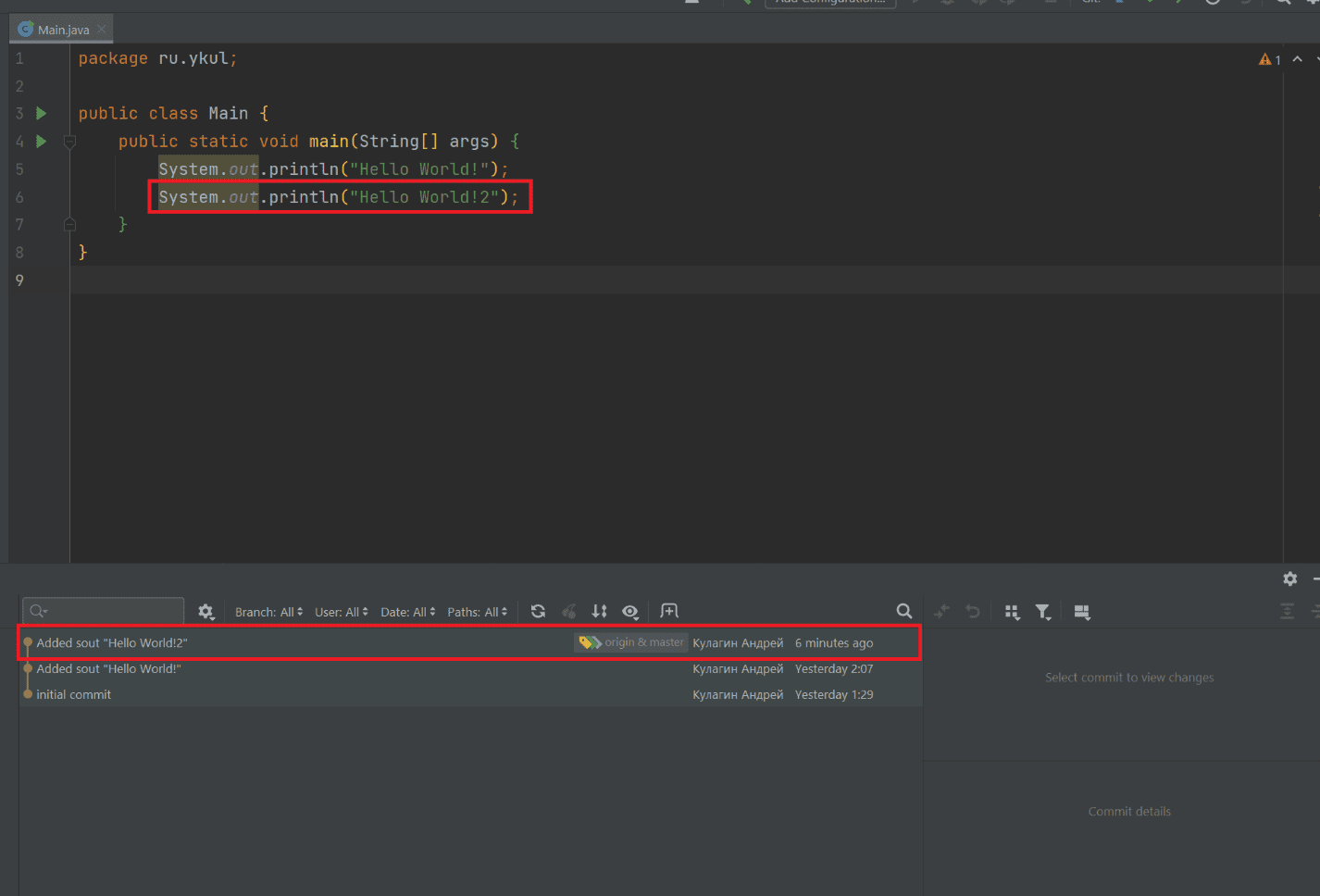The image size is (1320, 896).
Task: Select the initial commit row
Action: [x=470, y=694]
